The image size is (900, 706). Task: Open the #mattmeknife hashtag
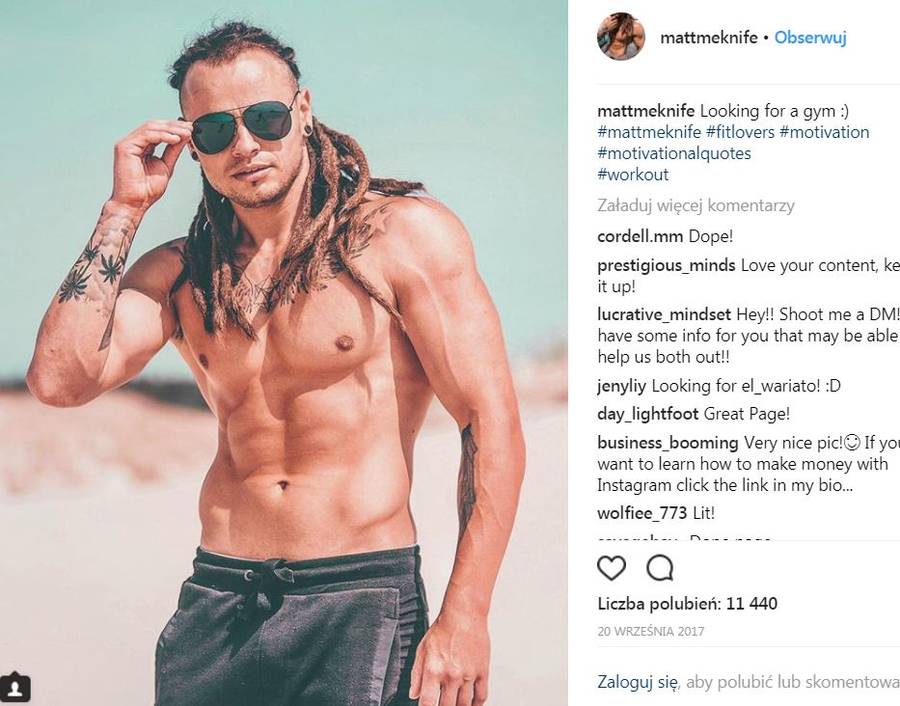tap(649, 133)
